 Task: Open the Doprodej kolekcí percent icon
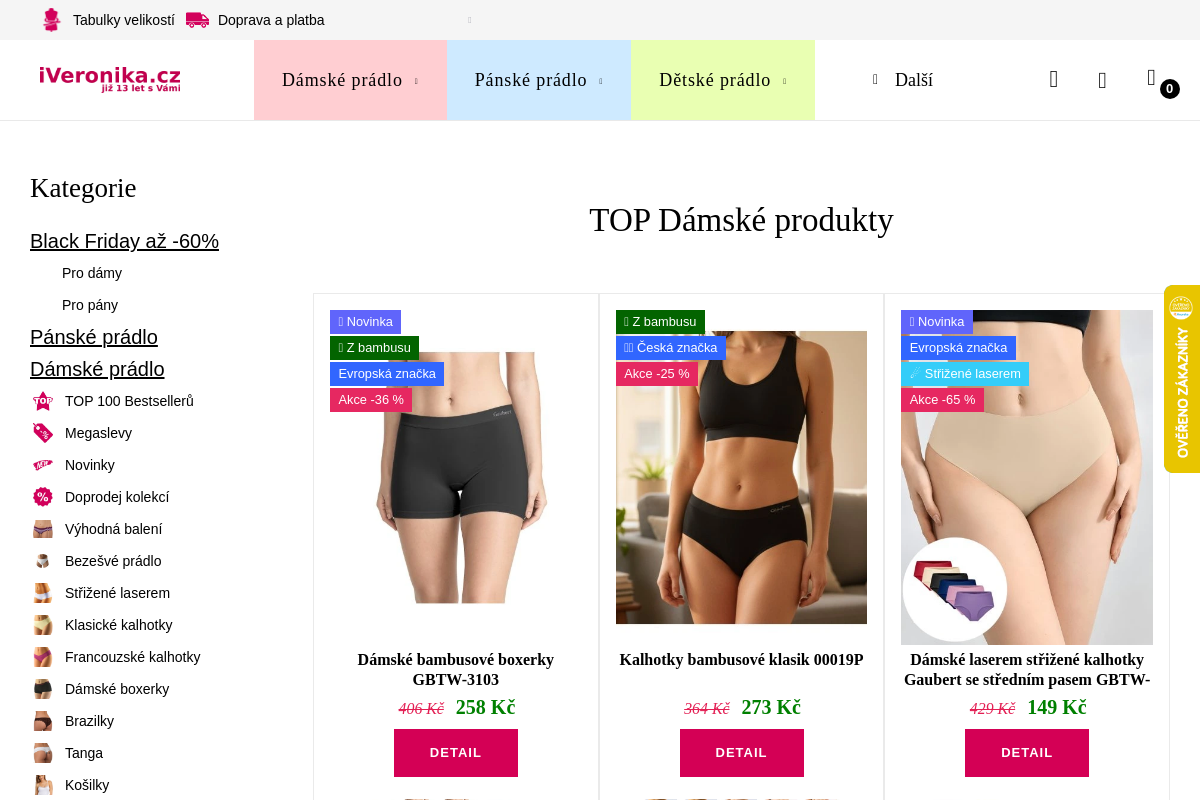click(43, 497)
